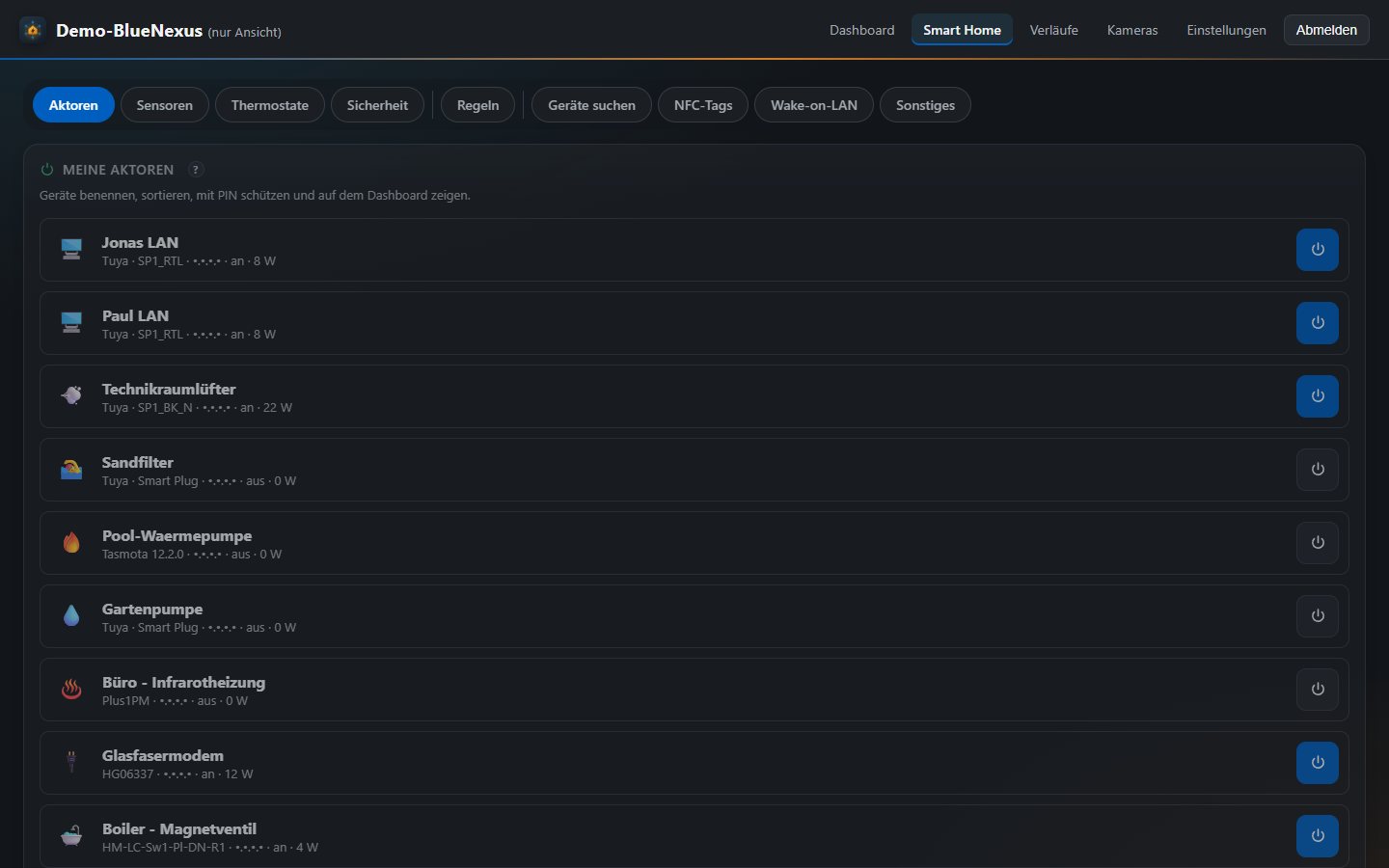
Task: Select the Wake-on-LAN tab
Action: (x=814, y=105)
